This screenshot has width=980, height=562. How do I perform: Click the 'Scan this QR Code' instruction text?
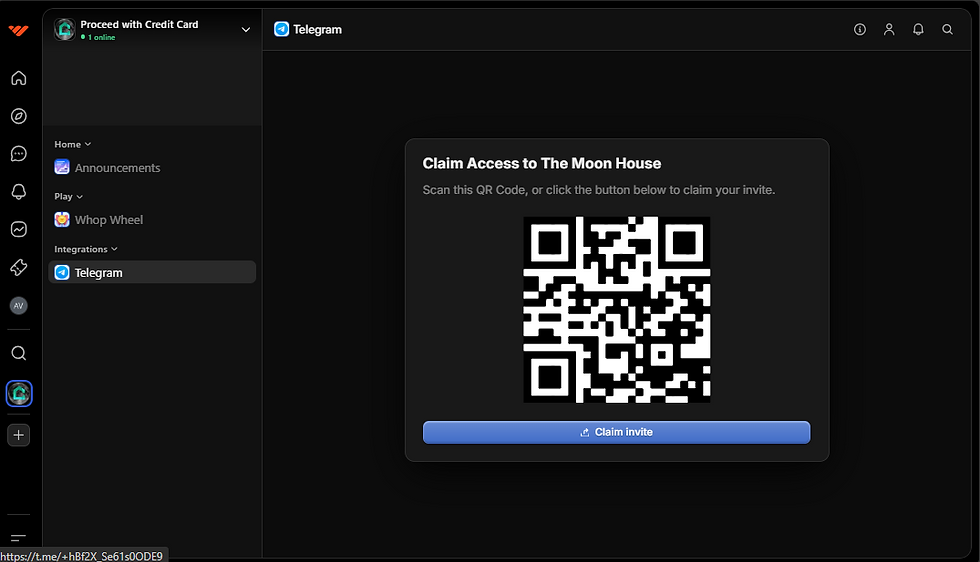coord(599,190)
